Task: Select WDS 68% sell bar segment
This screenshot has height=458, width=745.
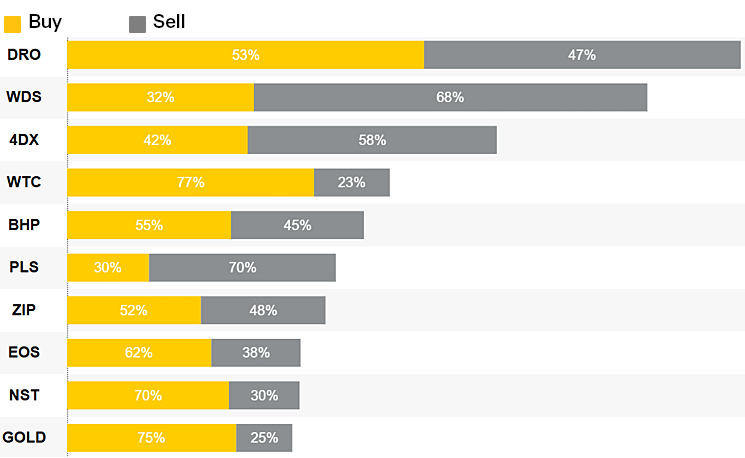Action: point(450,97)
